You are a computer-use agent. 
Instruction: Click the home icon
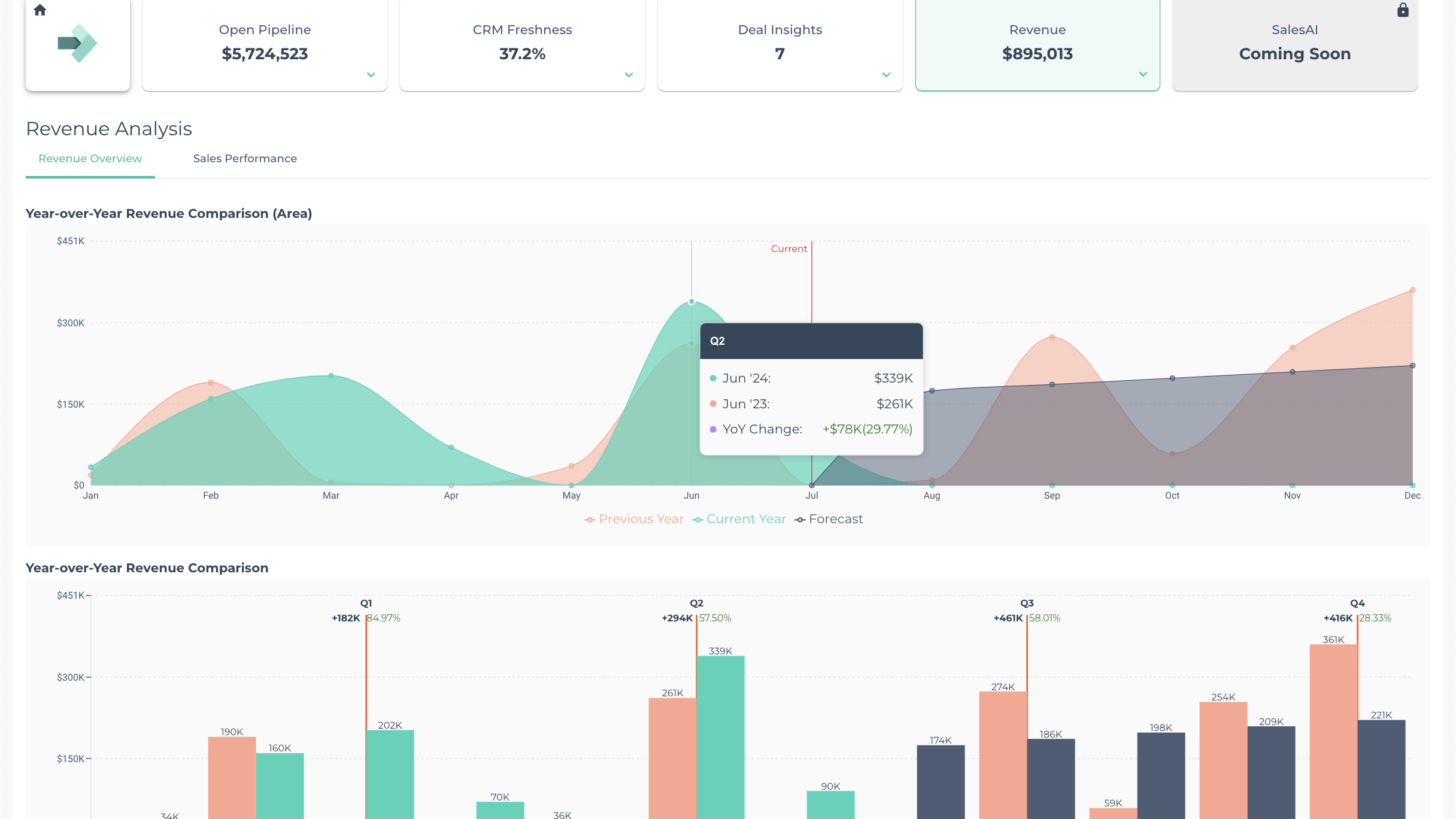[x=40, y=10]
